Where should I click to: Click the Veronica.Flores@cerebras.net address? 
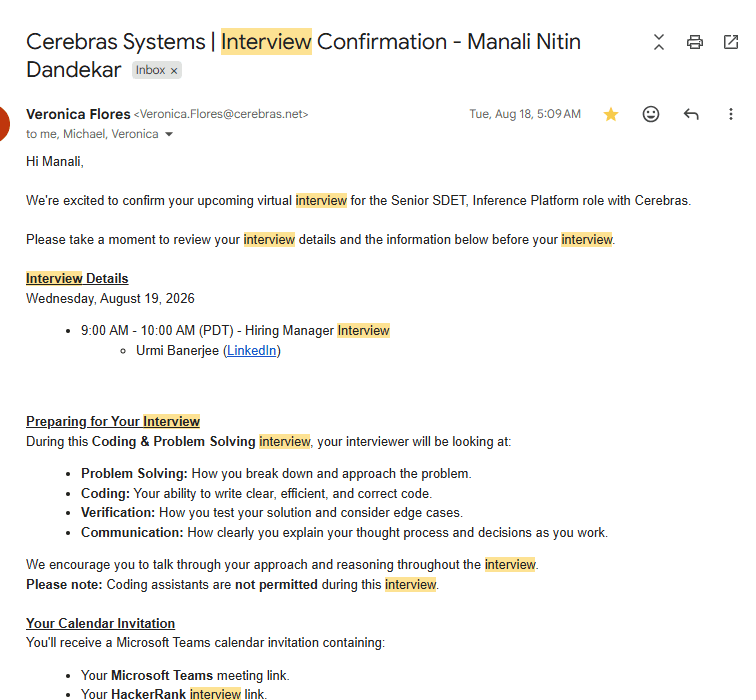pos(221,114)
